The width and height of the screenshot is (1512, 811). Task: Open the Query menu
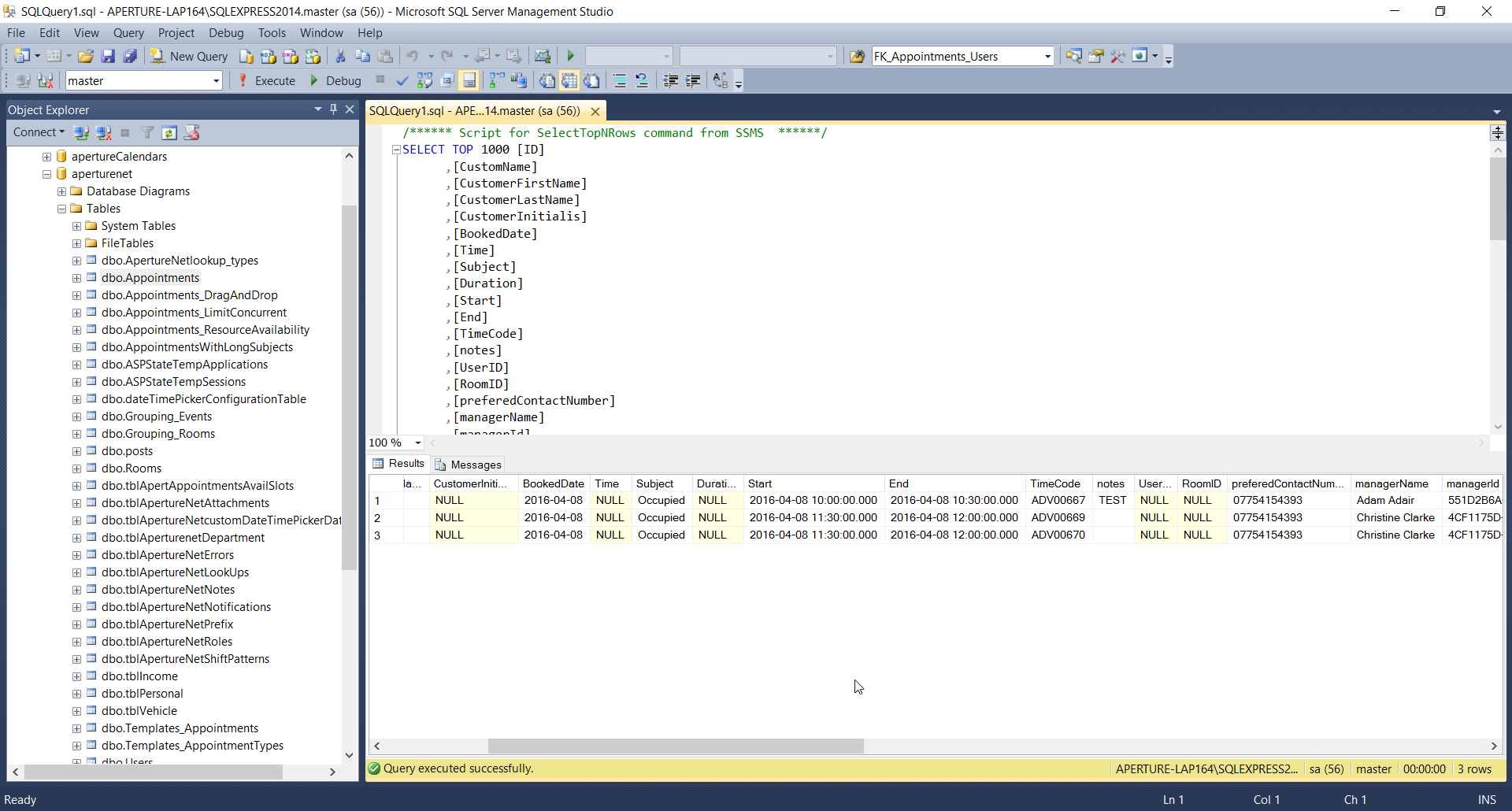(x=128, y=32)
